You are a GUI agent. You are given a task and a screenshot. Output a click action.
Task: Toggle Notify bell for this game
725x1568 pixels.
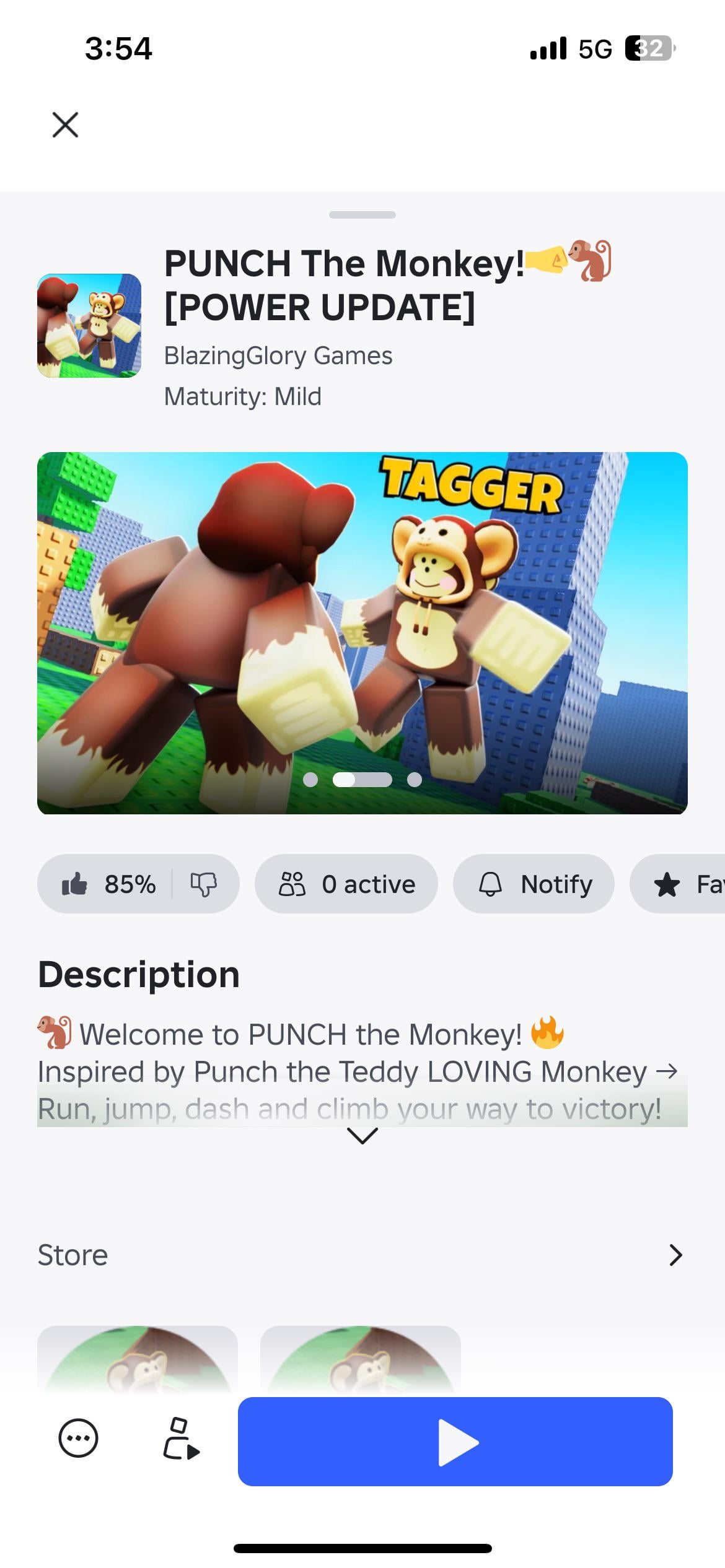534,884
